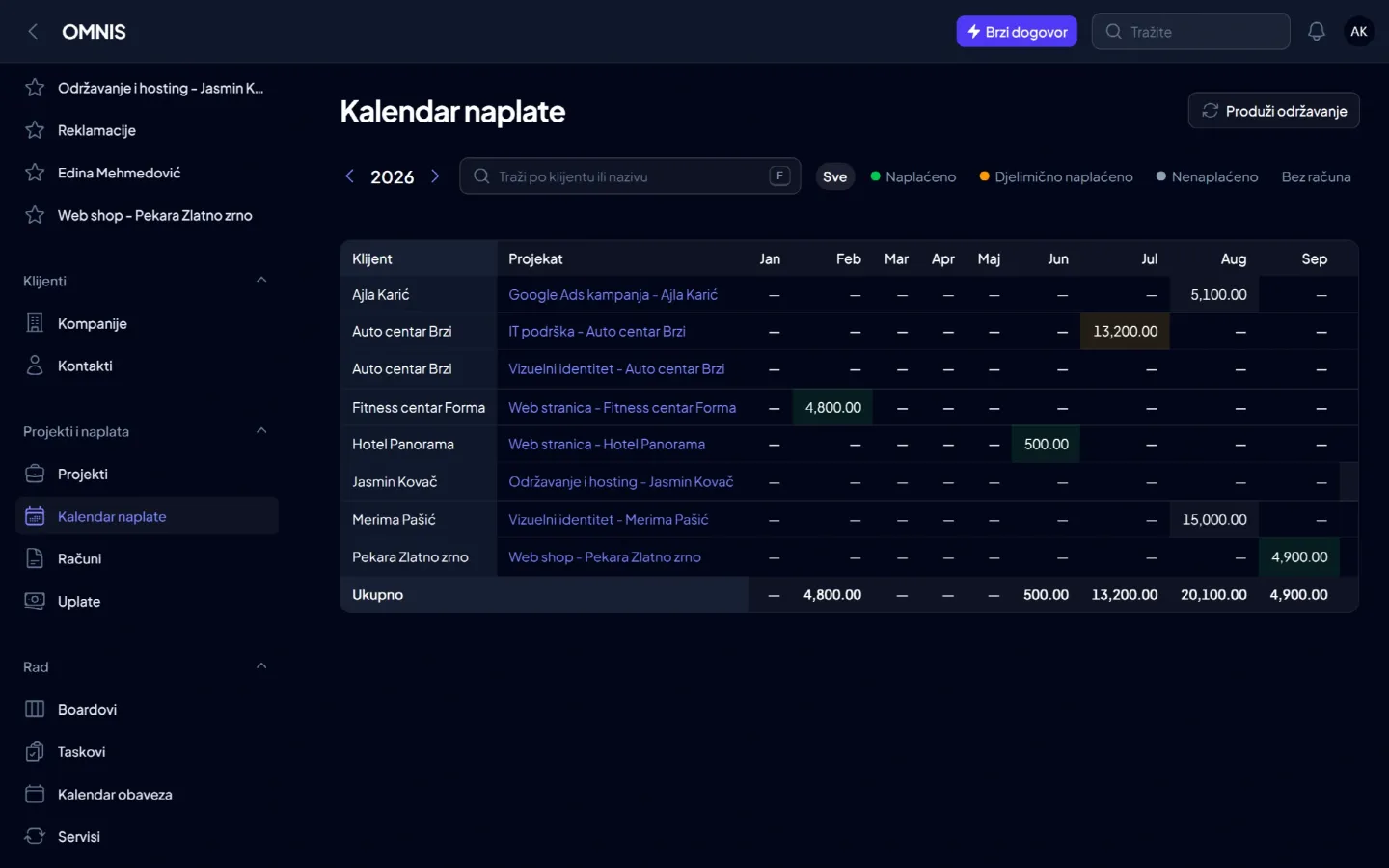Filter by Djelimično naplaćeno status
The width and height of the screenshot is (1389, 868).
(x=1056, y=176)
